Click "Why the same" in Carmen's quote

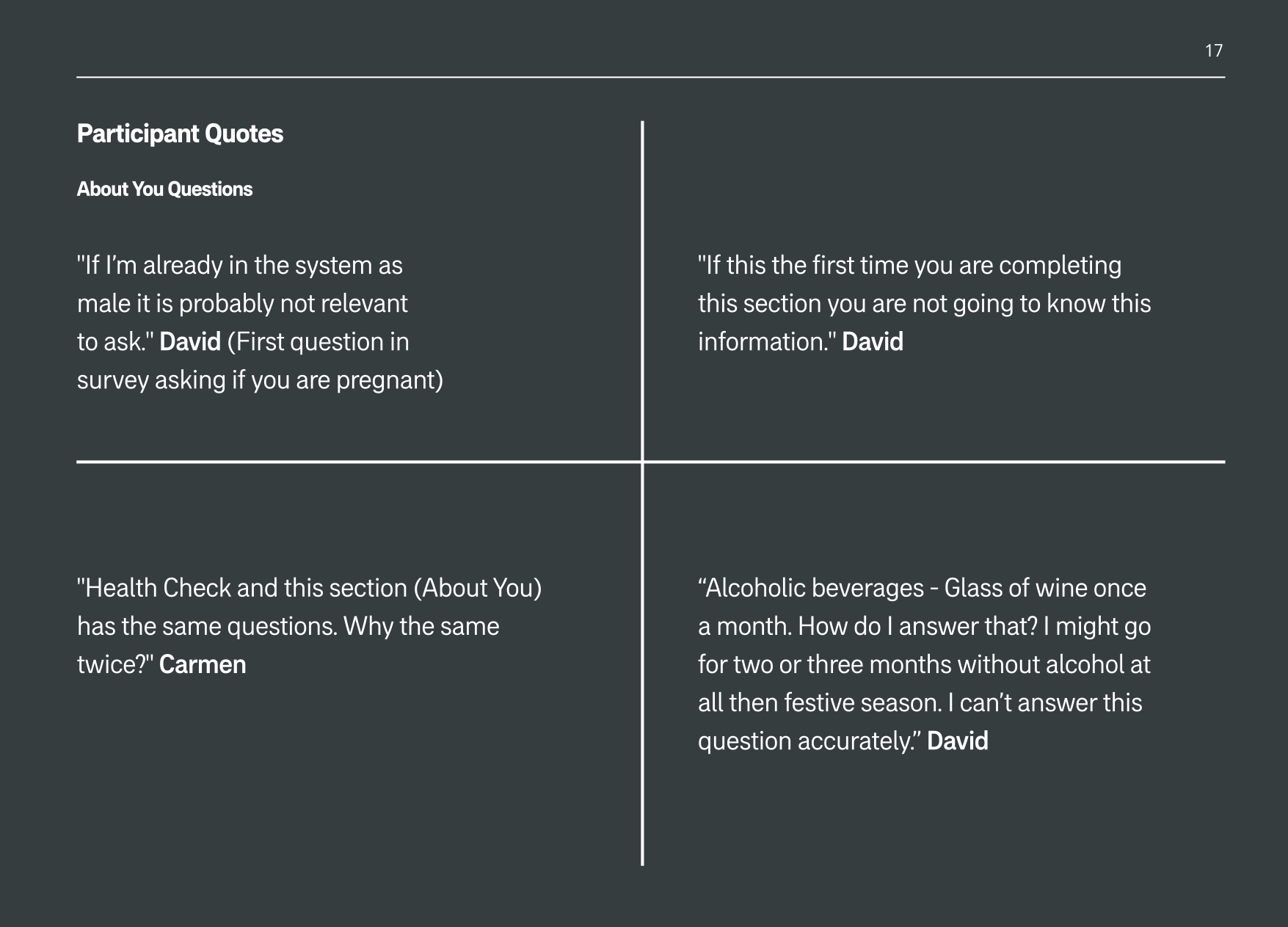pyautogui.click(x=421, y=627)
